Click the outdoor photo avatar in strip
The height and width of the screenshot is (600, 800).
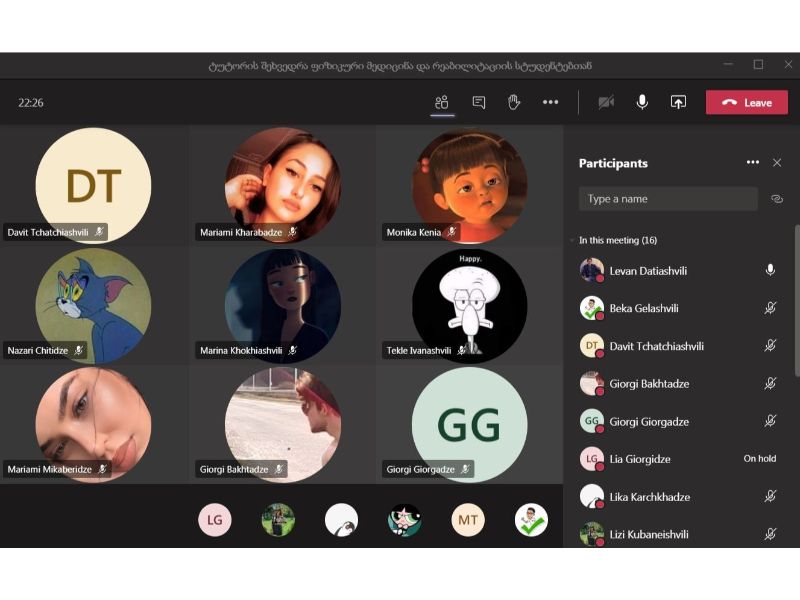point(278,520)
